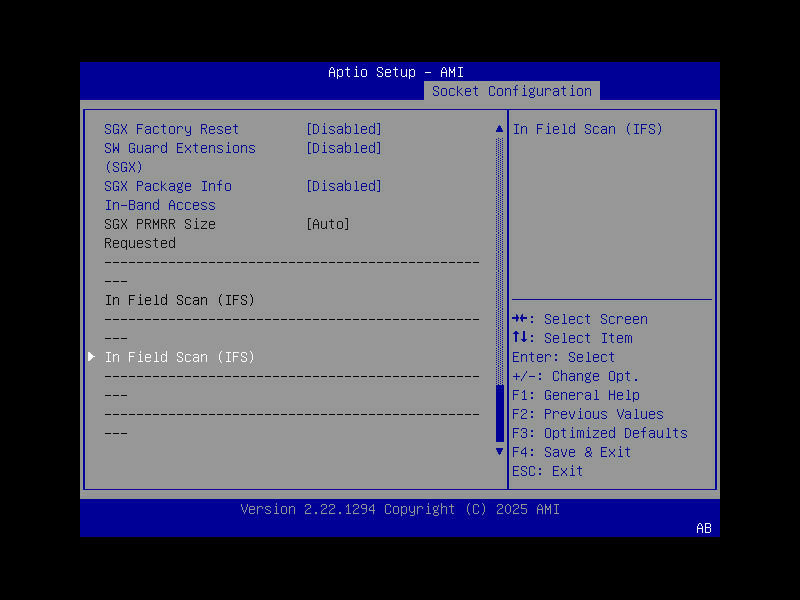The image size is (800, 600).
Task: Toggle SGX Package Info In-Band Access value
Action: point(343,186)
